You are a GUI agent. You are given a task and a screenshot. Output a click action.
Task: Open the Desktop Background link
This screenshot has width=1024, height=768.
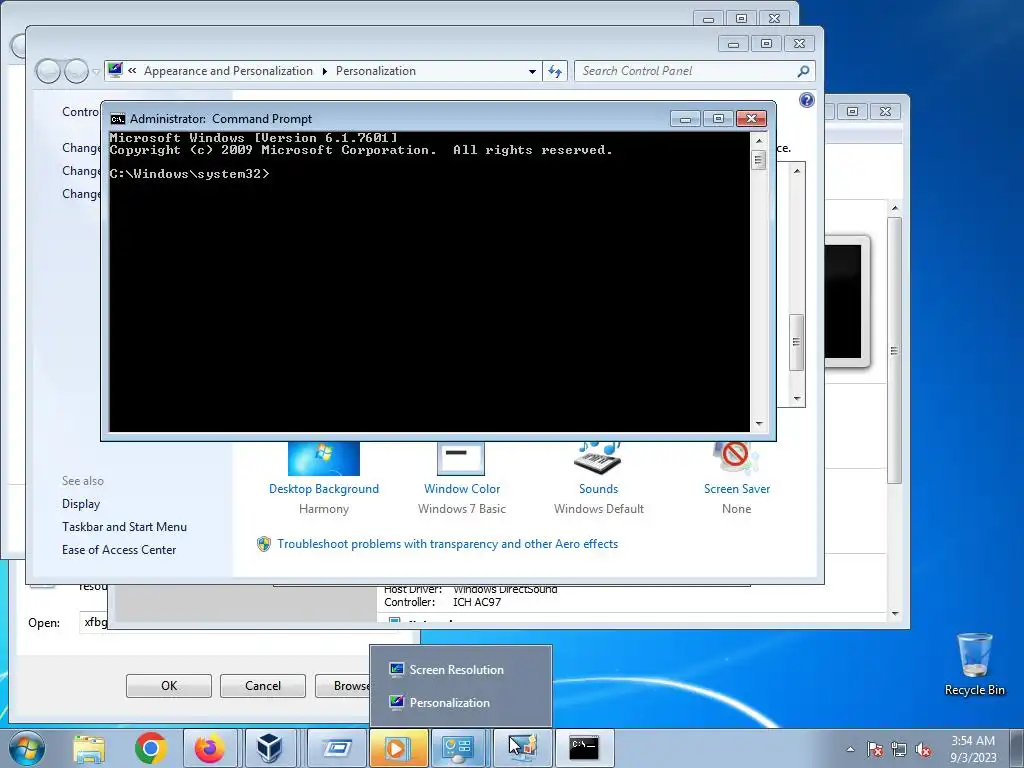pyautogui.click(x=324, y=488)
